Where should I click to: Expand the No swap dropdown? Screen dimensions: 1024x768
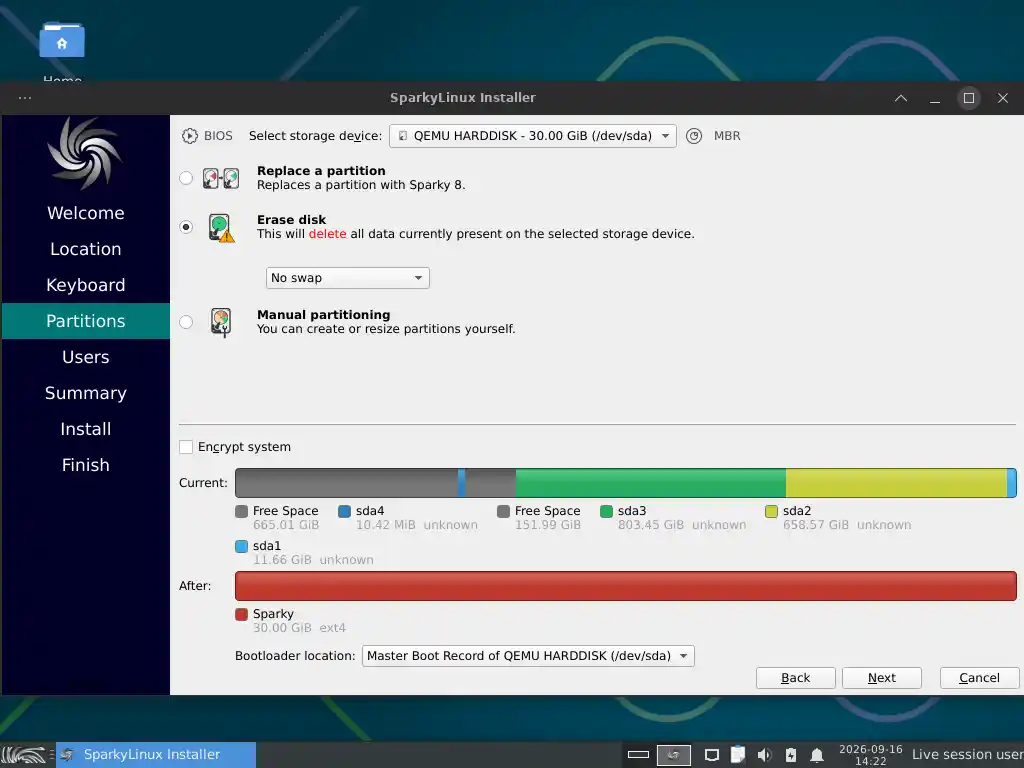347,278
